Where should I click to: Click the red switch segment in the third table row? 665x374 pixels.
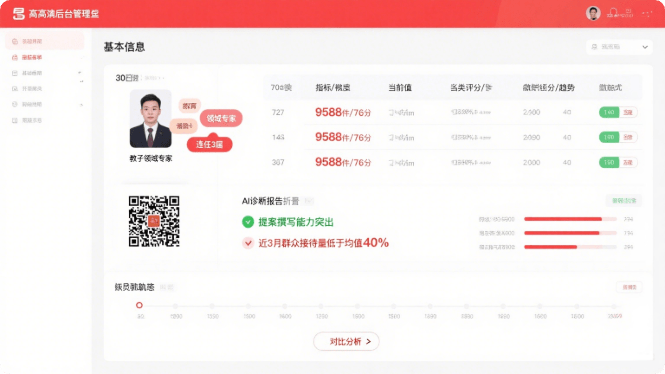tap(628, 162)
